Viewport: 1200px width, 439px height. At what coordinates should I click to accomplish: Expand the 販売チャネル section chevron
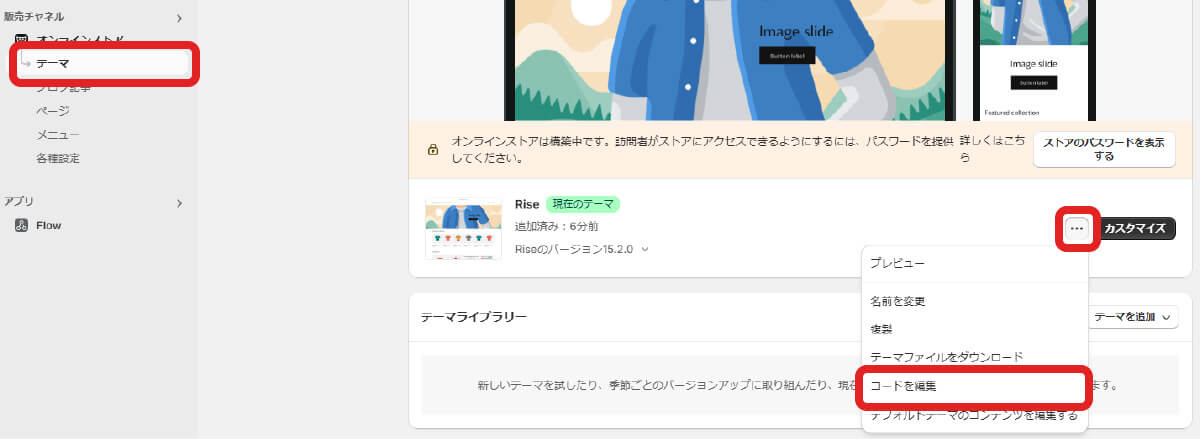179,17
